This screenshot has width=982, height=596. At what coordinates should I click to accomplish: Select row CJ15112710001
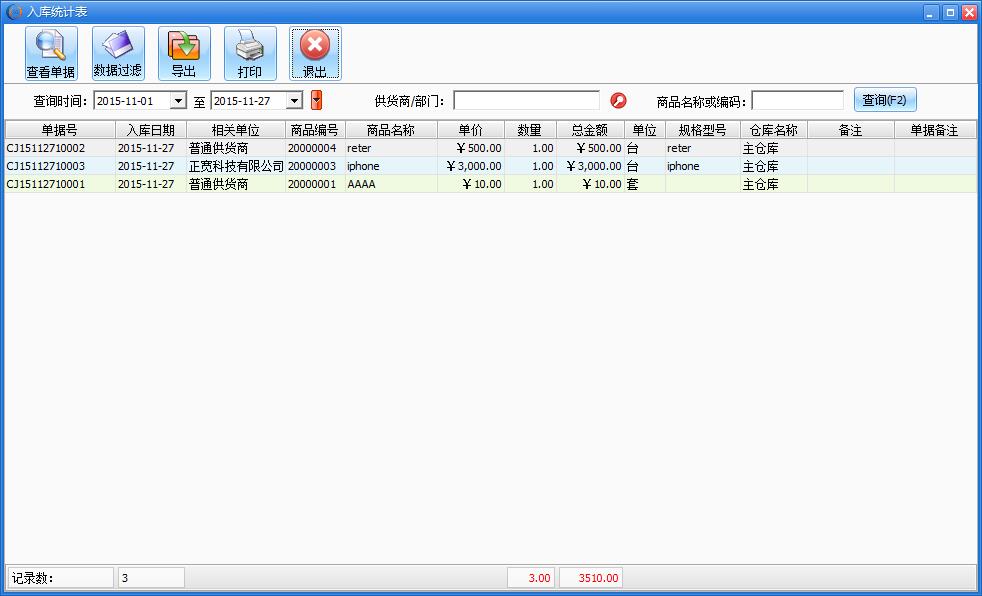tap(490, 184)
